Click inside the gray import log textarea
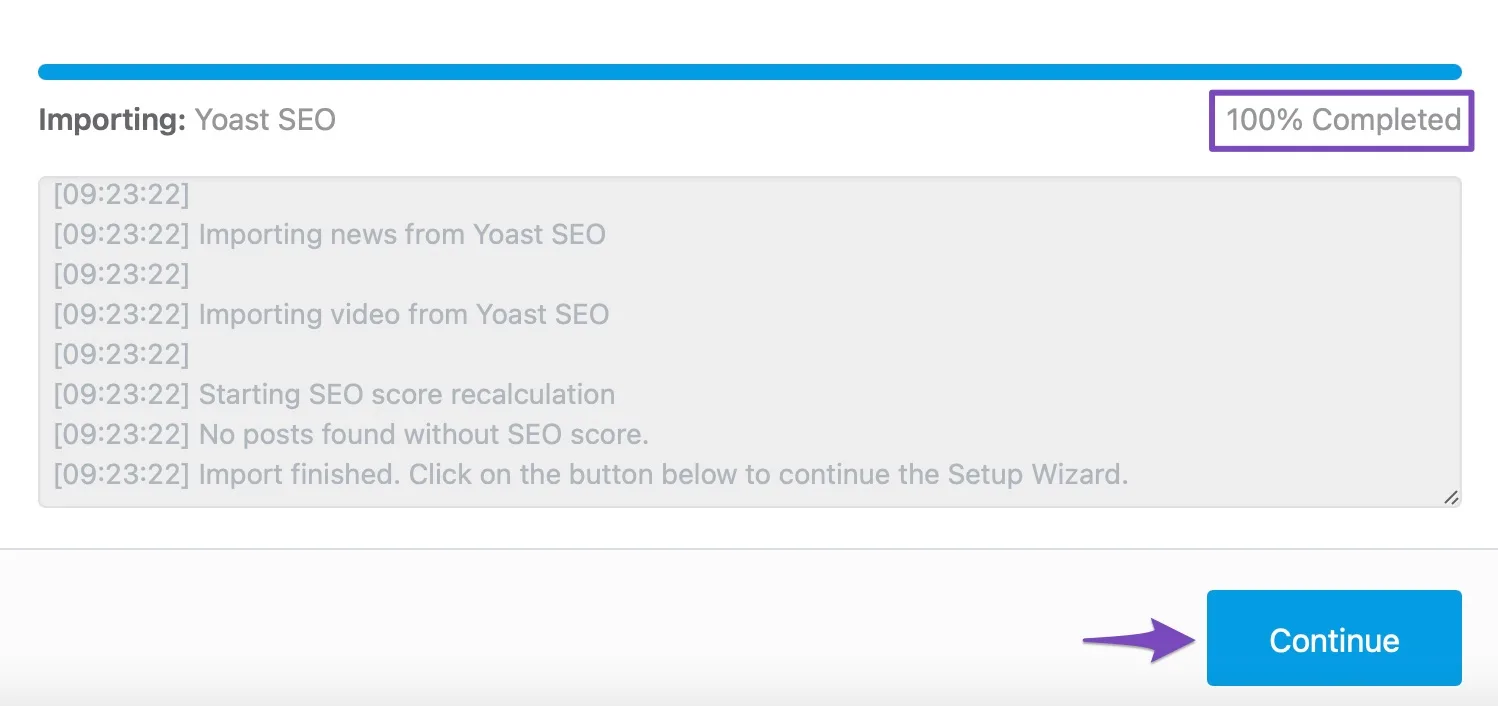 click(x=750, y=342)
